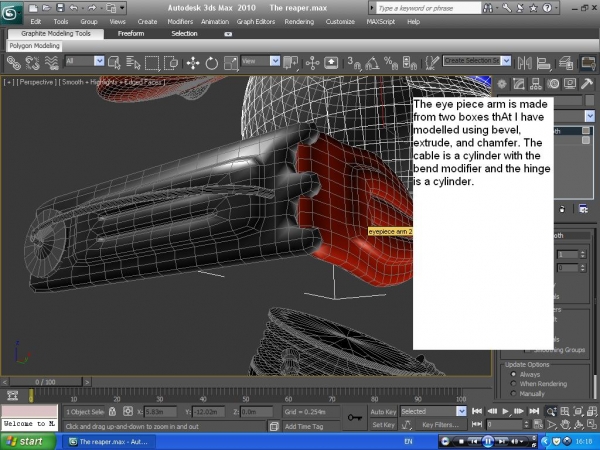Switch to the Hierarchy command panel
The width and height of the screenshot is (600, 450).
pos(536,84)
